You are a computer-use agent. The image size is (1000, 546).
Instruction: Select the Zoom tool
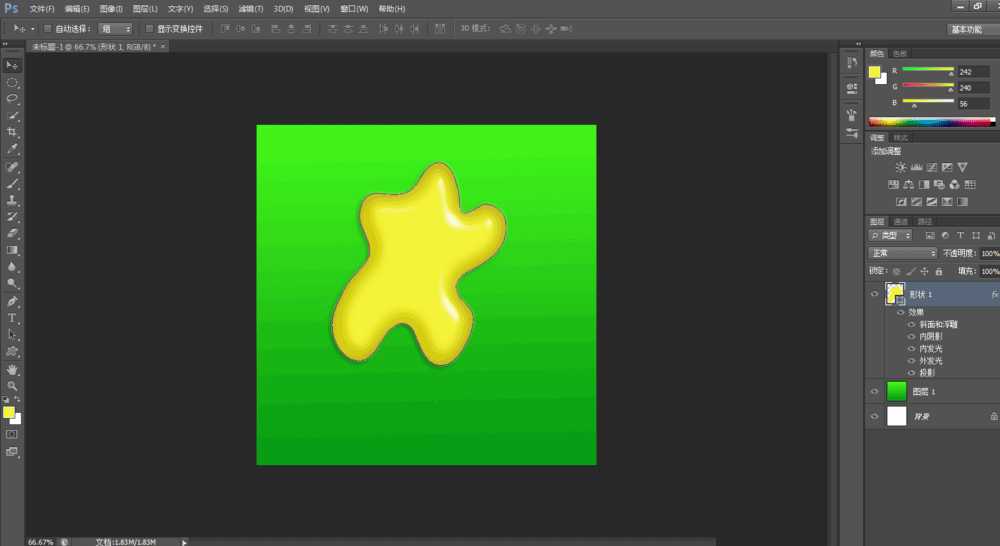12,387
